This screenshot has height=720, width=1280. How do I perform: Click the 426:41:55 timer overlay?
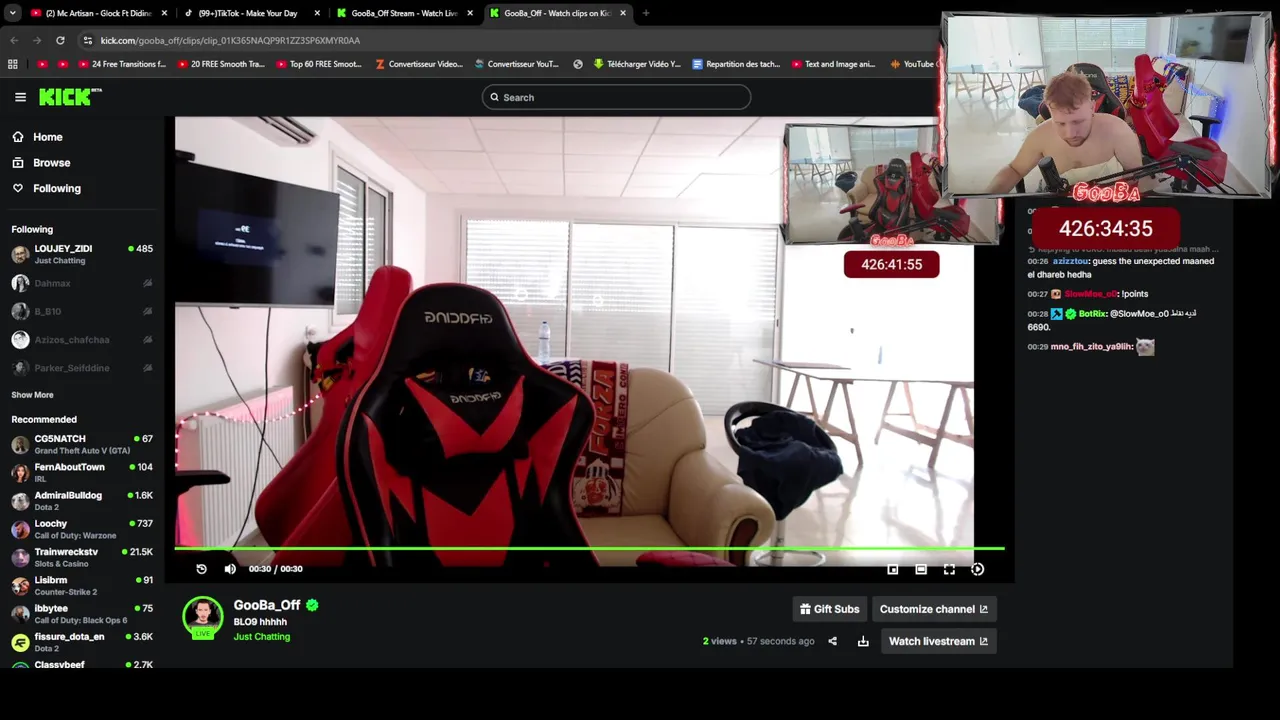(x=891, y=264)
